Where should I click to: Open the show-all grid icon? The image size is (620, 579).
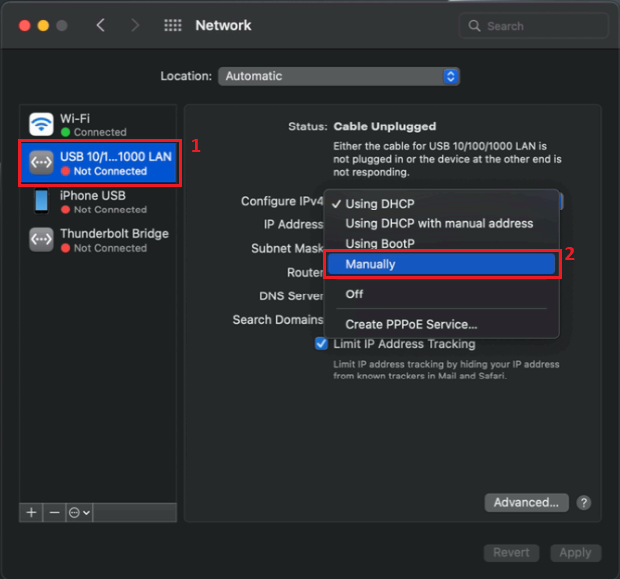coord(172,25)
